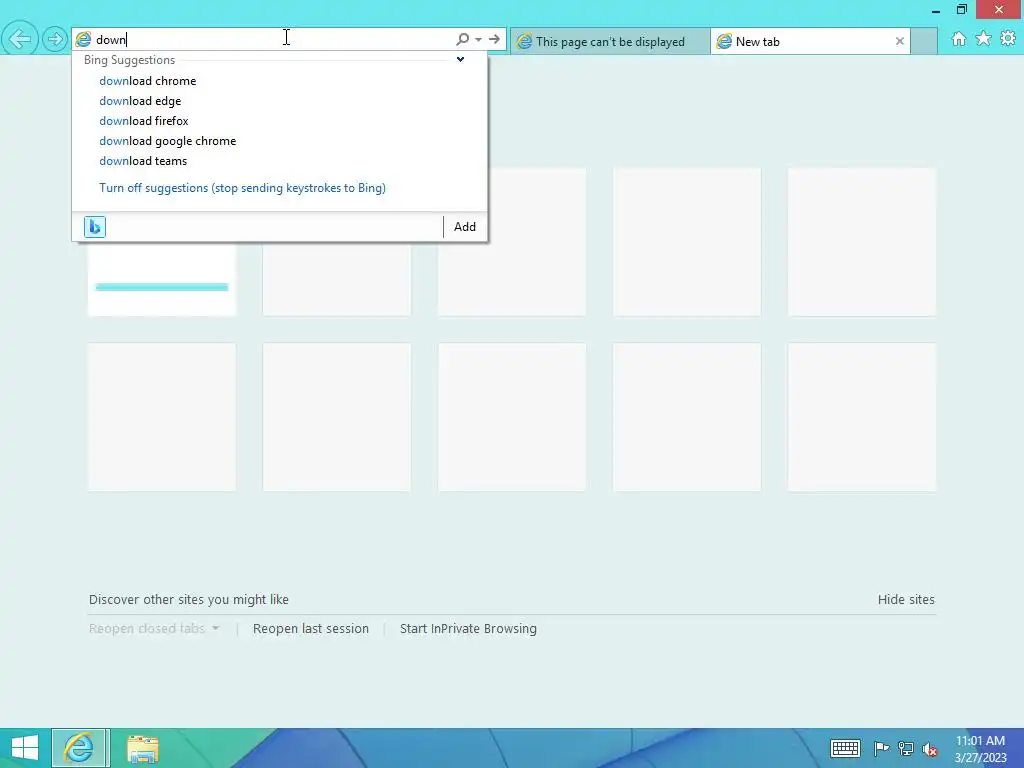Open the Tools gear icon
The width and height of the screenshot is (1024, 768).
click(1008, 39)
